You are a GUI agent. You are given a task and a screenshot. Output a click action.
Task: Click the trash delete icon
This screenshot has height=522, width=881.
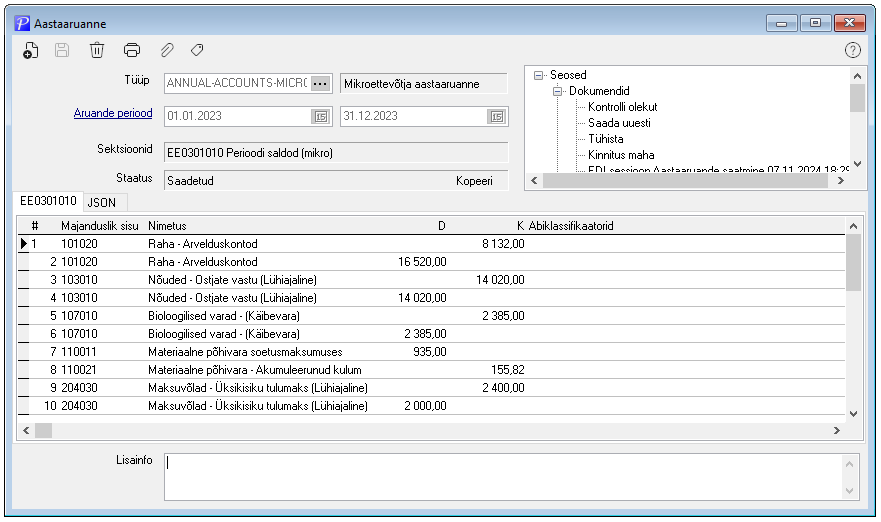97,50
